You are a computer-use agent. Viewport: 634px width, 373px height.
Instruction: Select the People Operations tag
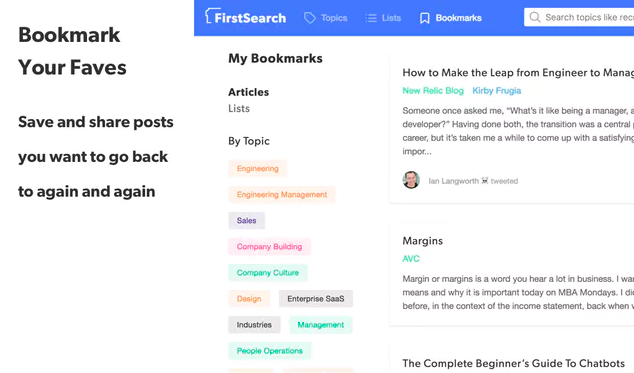point(270,351)
